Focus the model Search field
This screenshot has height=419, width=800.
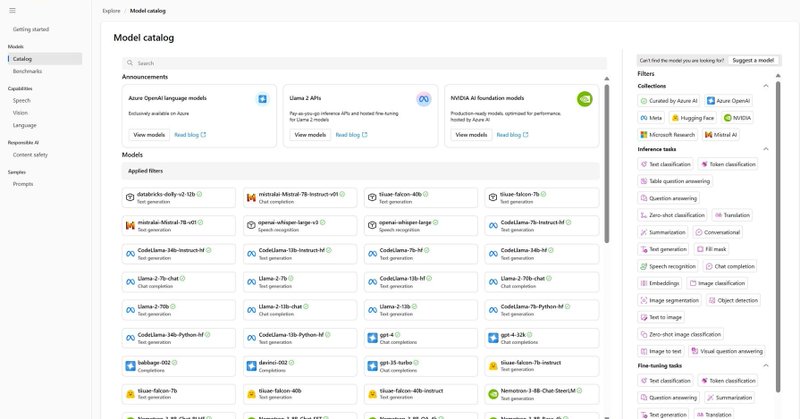364,63
